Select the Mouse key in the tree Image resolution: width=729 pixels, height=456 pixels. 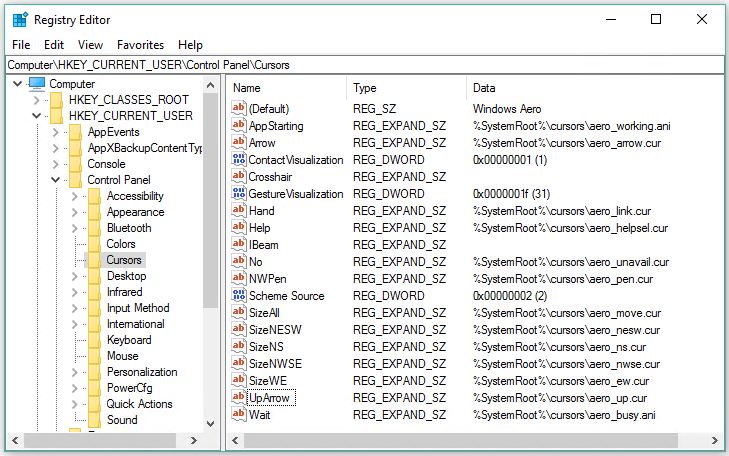click(x=123, y=356)
